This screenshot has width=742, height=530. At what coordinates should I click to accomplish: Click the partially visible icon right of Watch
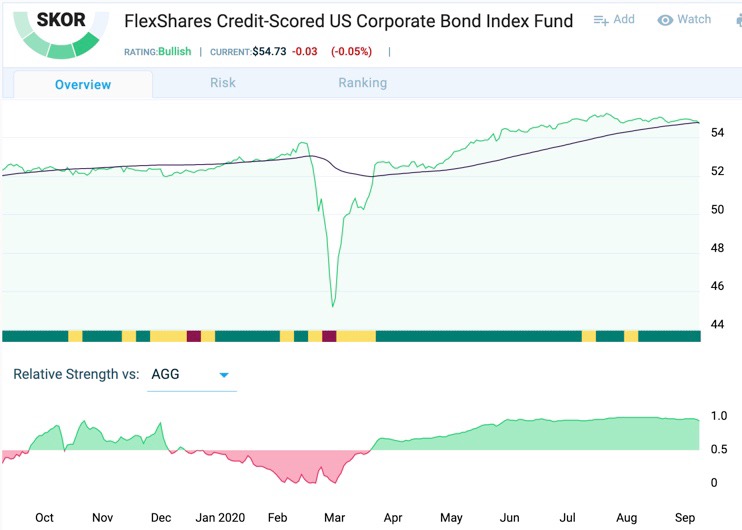737,20
